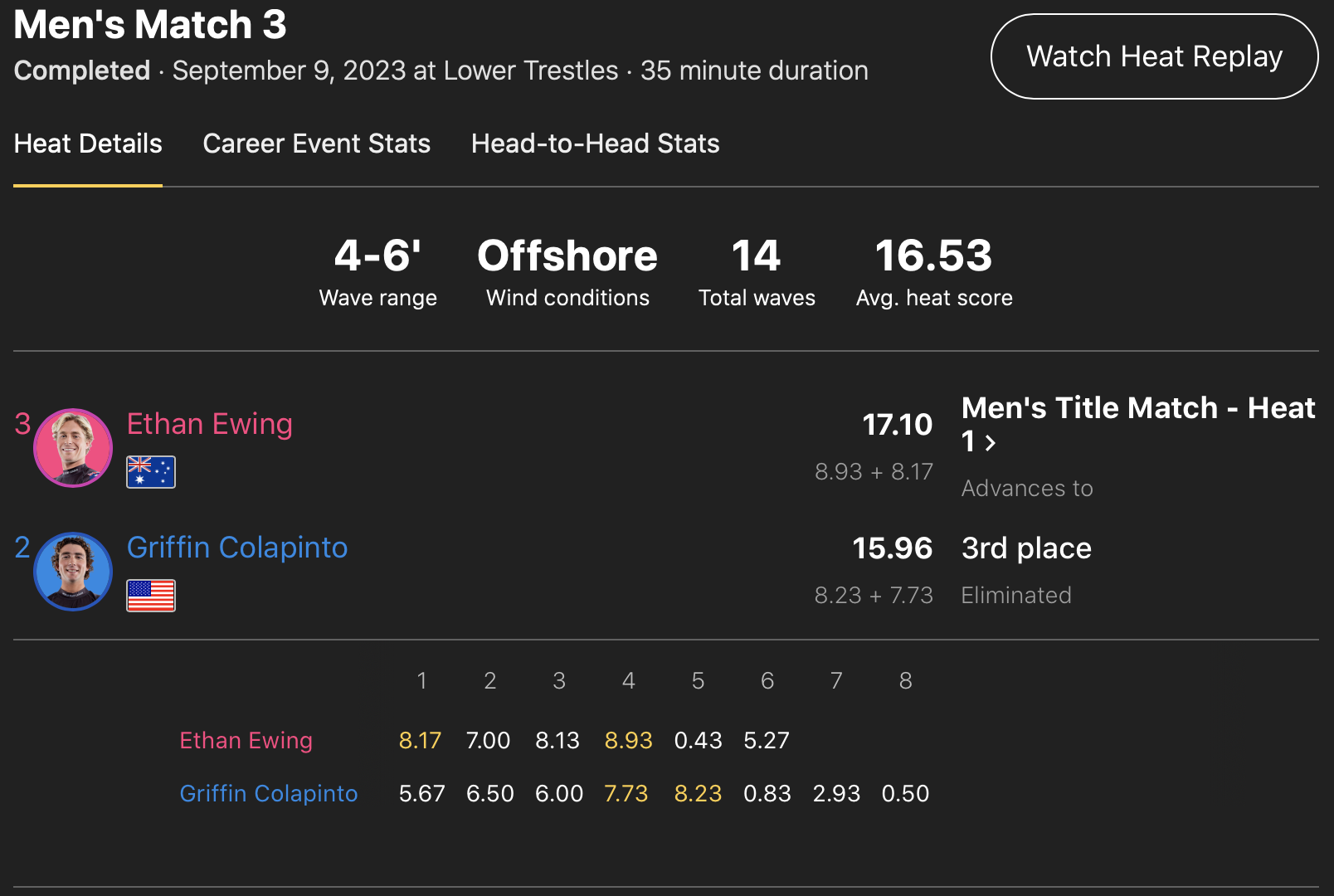Click Colapinto's 15.96 heat total

[x=892, y=548]
